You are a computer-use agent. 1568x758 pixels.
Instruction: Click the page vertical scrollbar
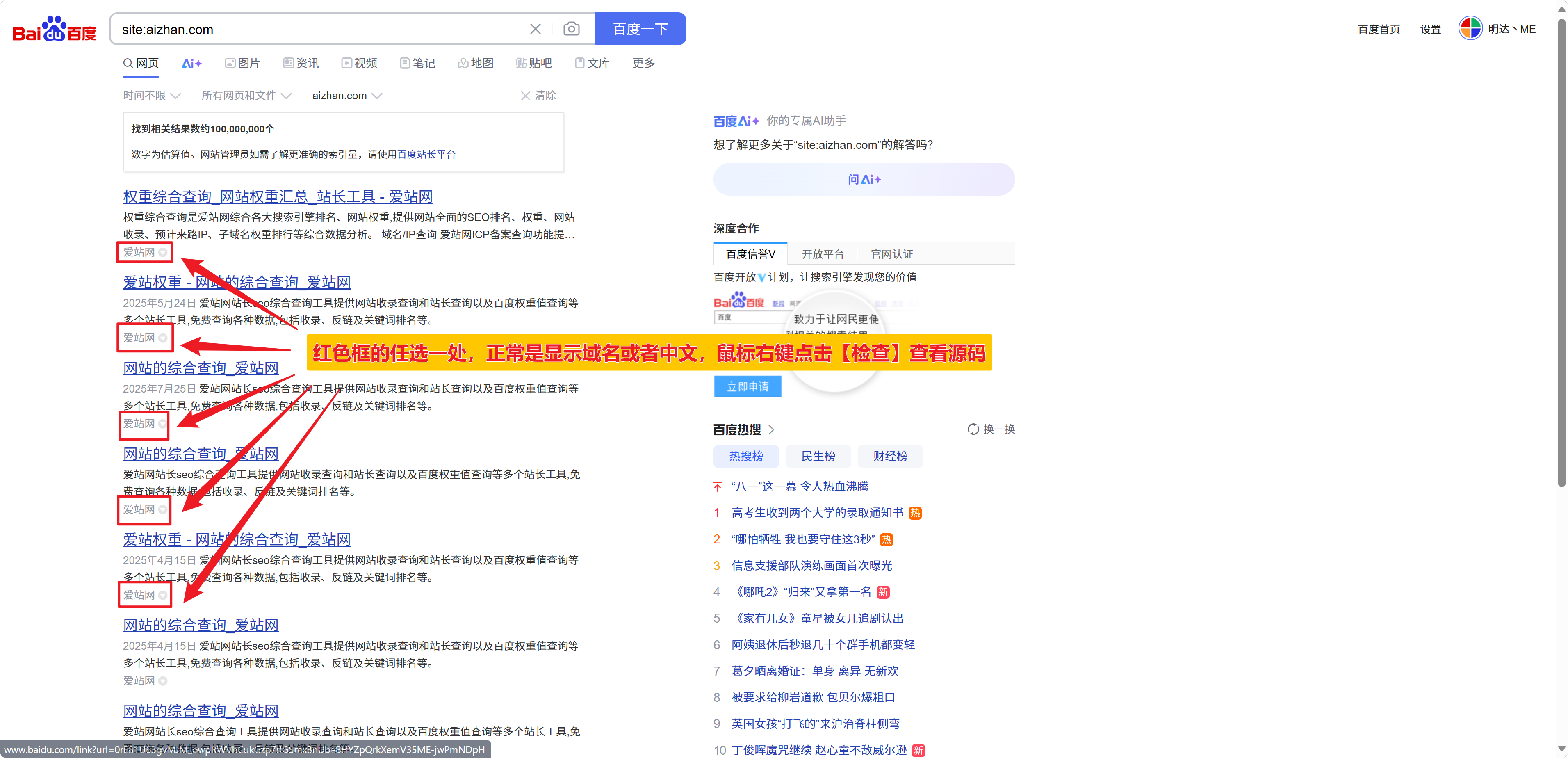[1561, 253]
